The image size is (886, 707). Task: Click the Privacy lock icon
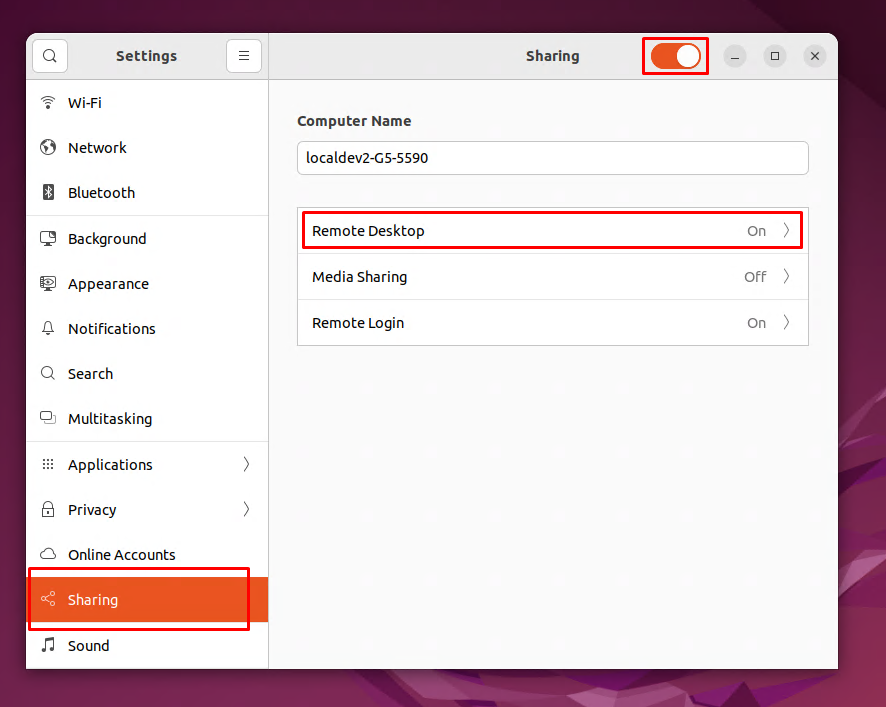pos(48,509)
